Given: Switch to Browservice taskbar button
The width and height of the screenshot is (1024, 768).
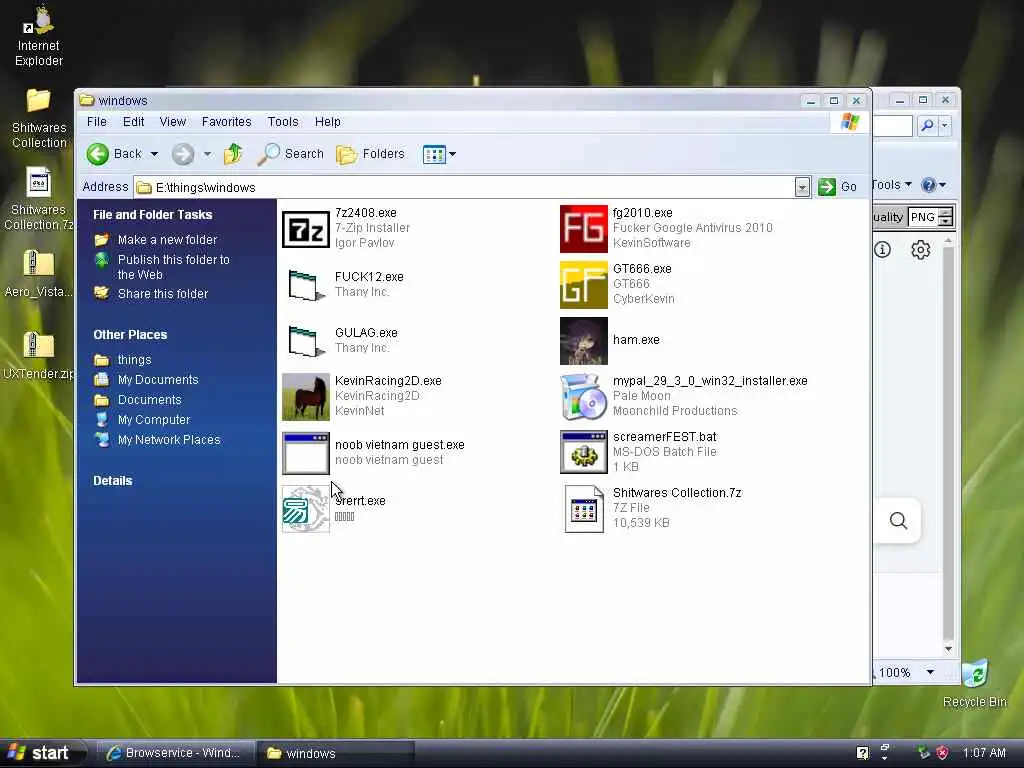Looking at the screenshot, I should [175, 753].
